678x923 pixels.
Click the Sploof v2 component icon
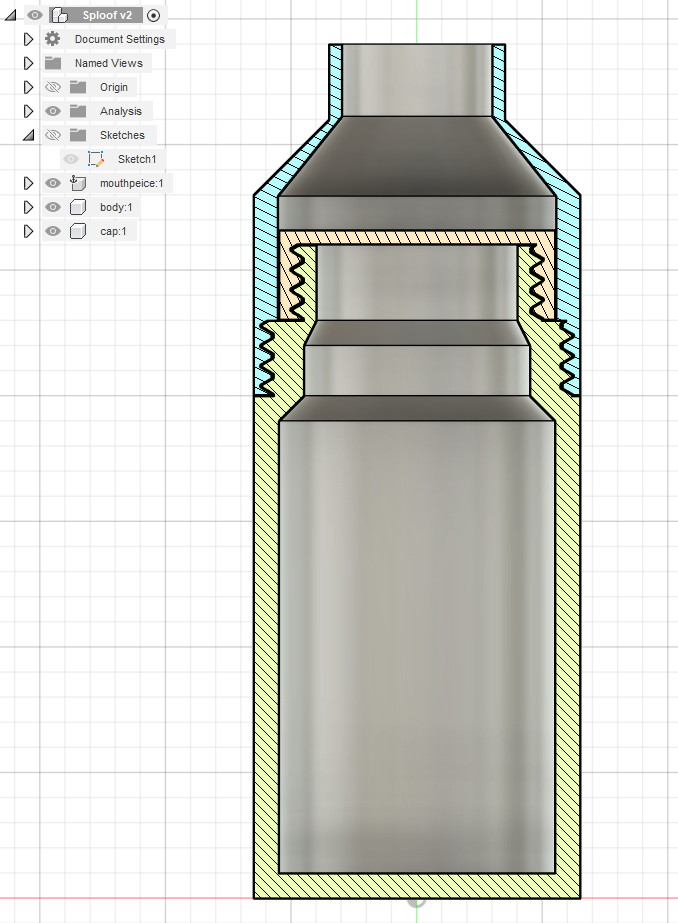tap(59, 15)
